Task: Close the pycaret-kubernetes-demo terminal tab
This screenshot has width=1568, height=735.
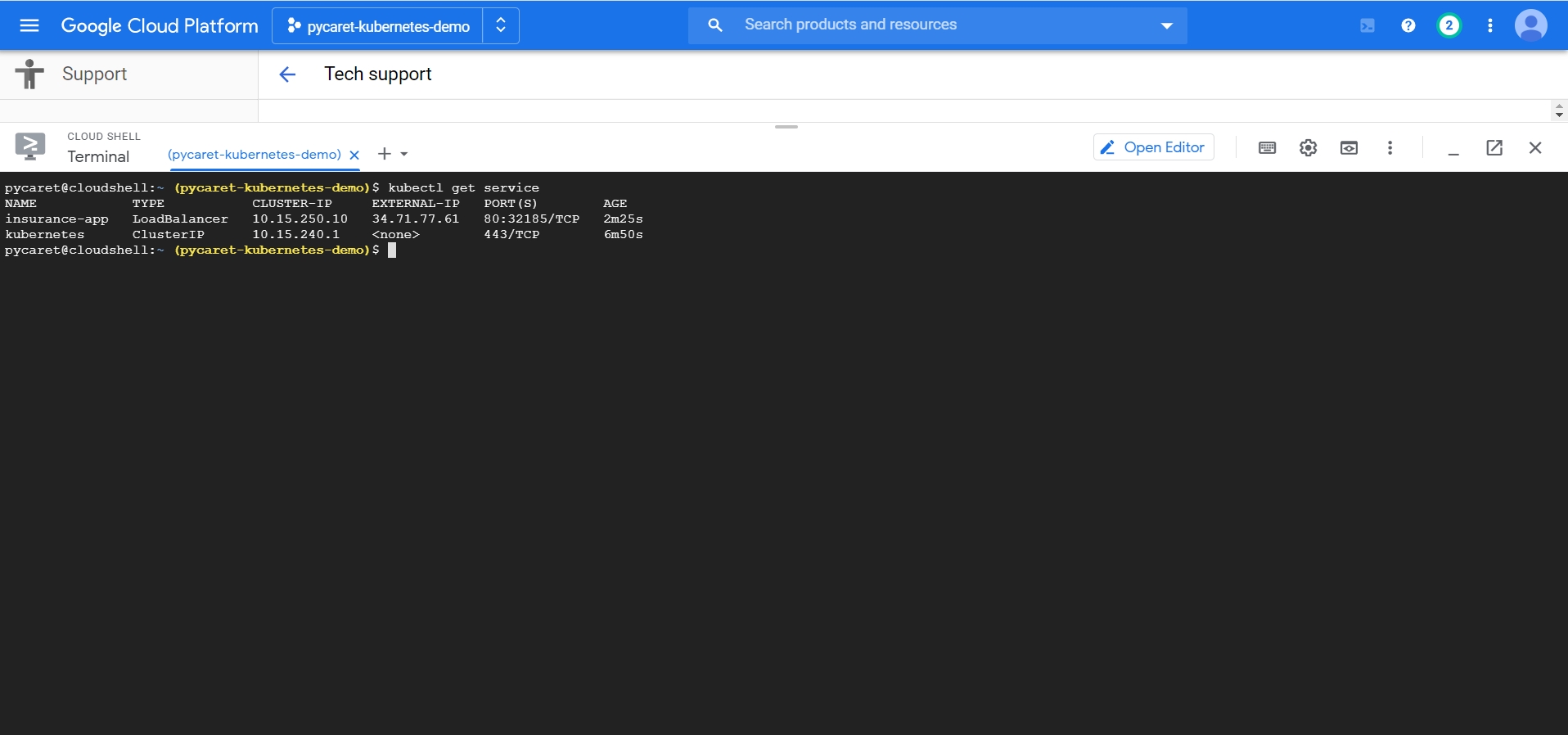Action: pyautogui.click(x=354, y=155)
